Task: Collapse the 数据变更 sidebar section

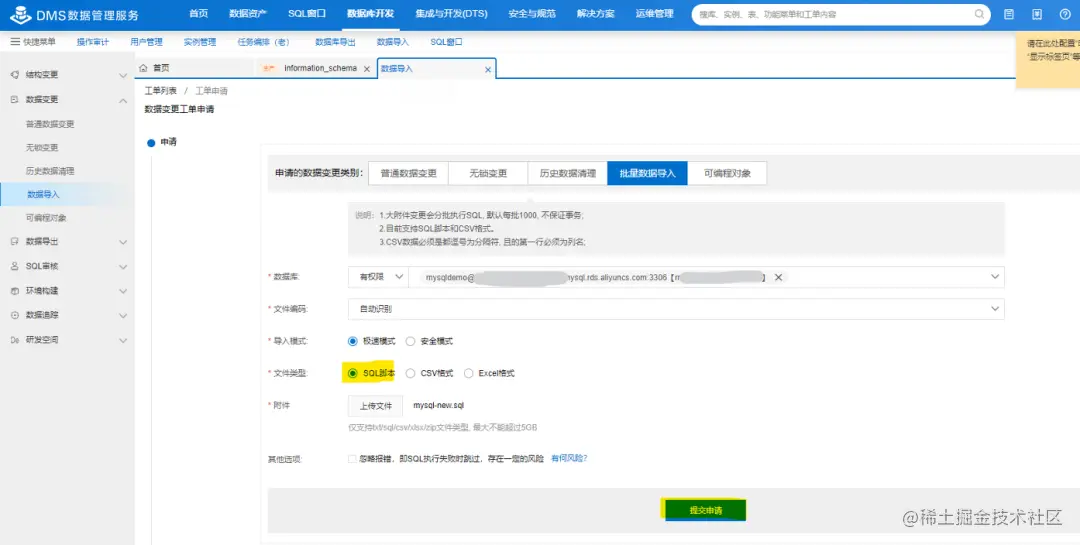Action: tap(123, 100)
